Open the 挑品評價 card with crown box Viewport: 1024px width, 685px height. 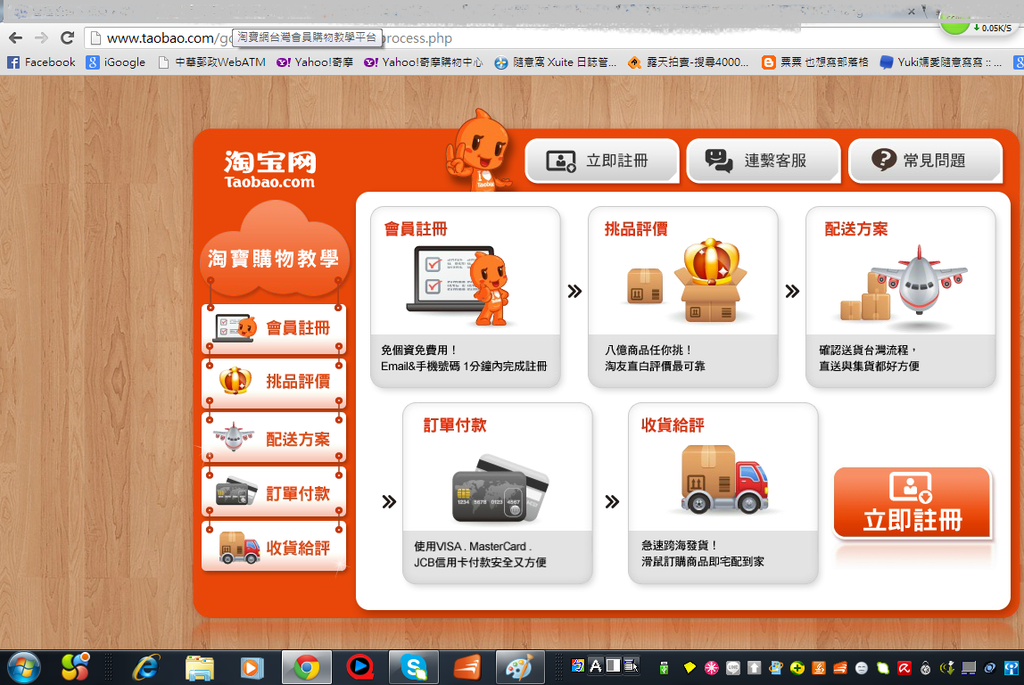coord(682,297)
